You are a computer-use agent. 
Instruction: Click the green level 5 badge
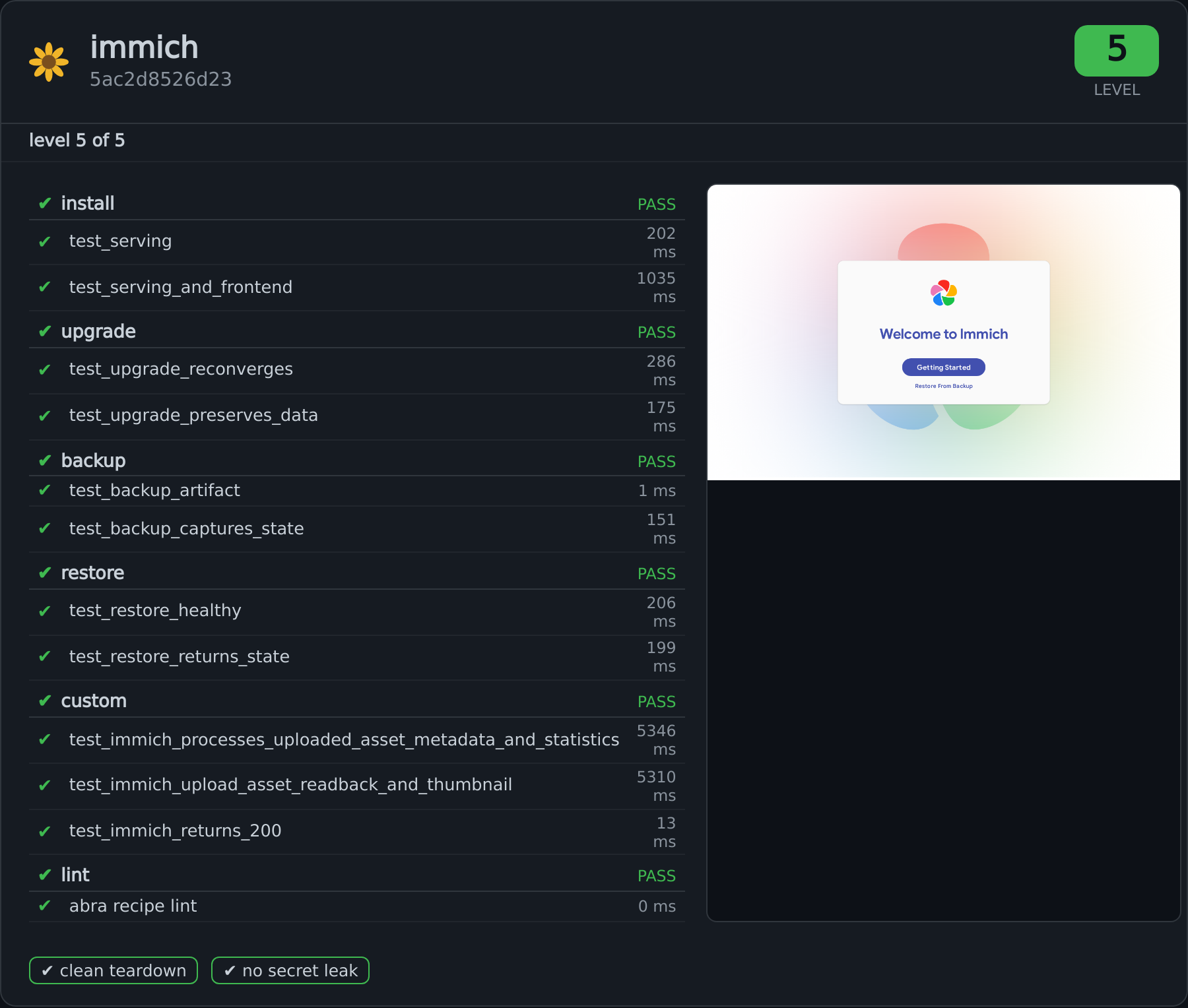(x=1116, y=51)
